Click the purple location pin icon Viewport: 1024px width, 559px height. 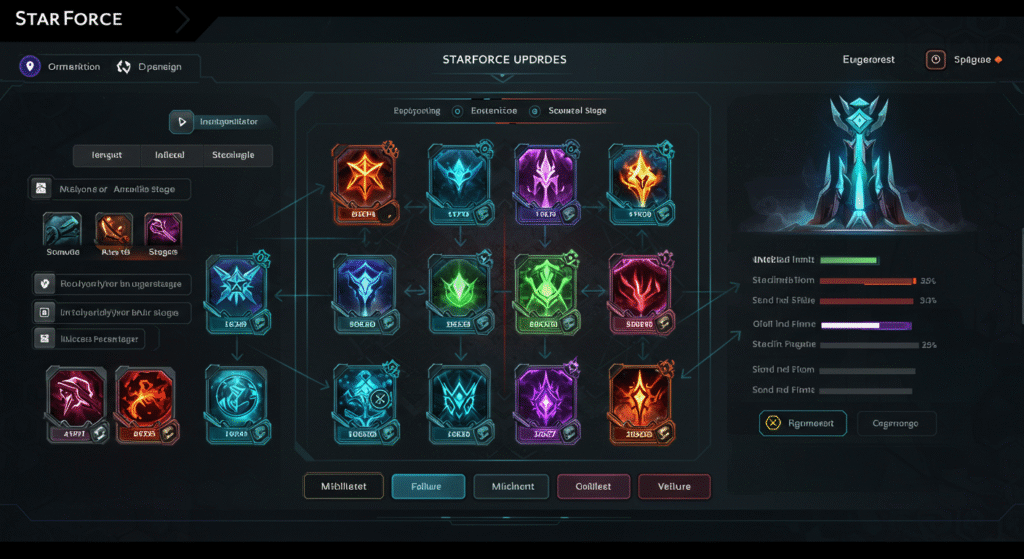[30, 67]
